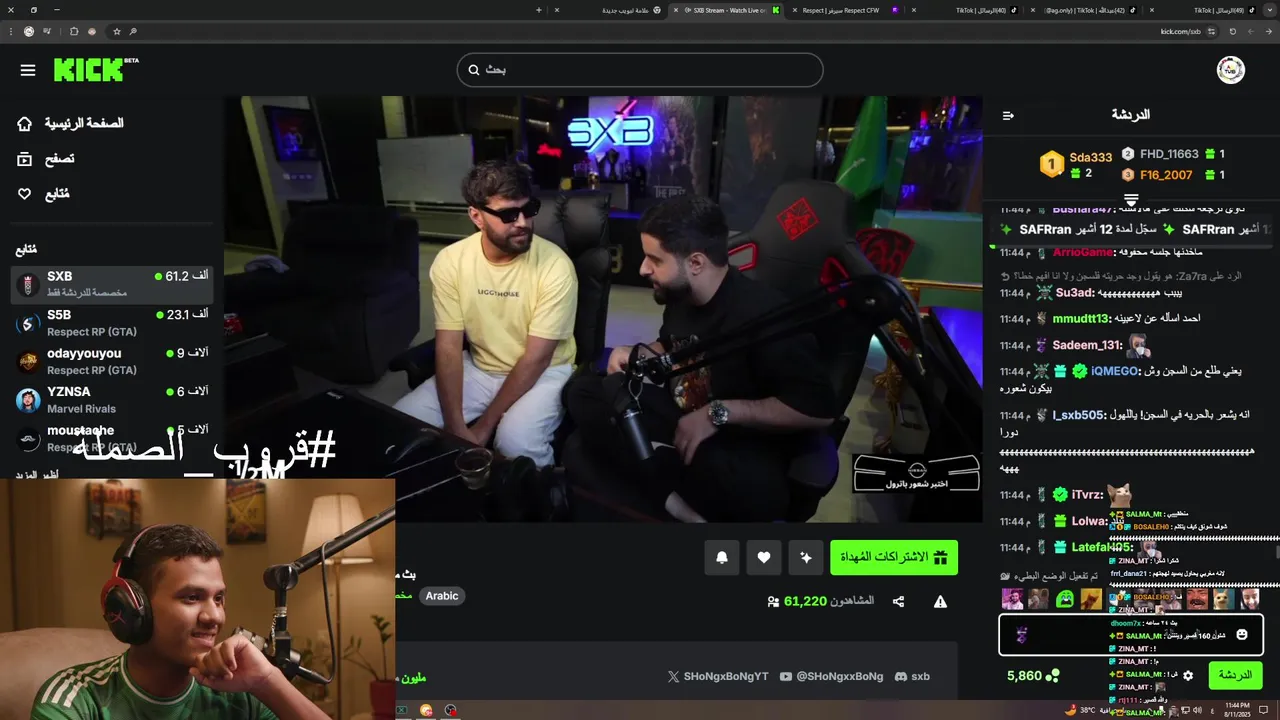
Task: Click the browser bookmark star icon
Action: click(117, 31)
